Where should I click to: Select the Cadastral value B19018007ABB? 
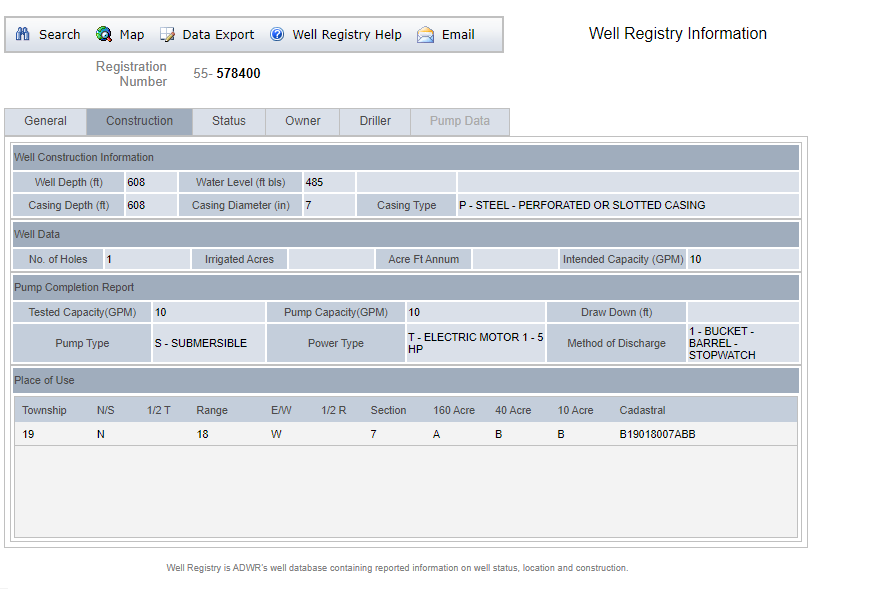click(x=657, y=434)
